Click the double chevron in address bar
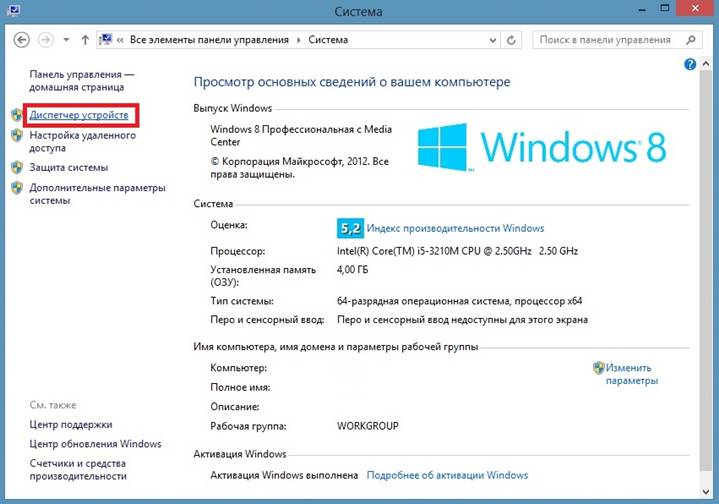This screenshot has height=504, width=719. (120, 40)
